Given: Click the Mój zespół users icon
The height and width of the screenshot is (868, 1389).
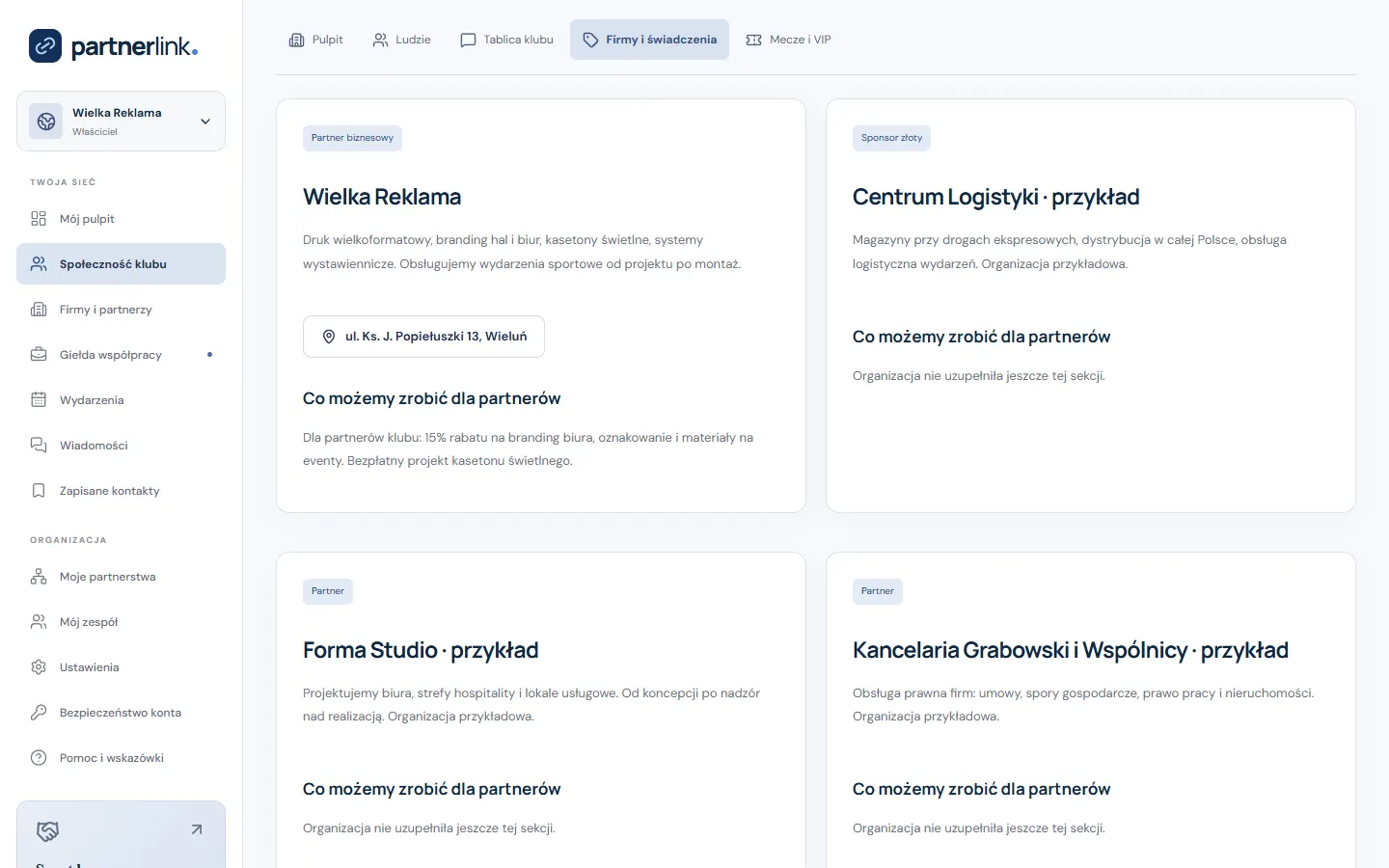Looking at the screenshot, I should (39, 622).
